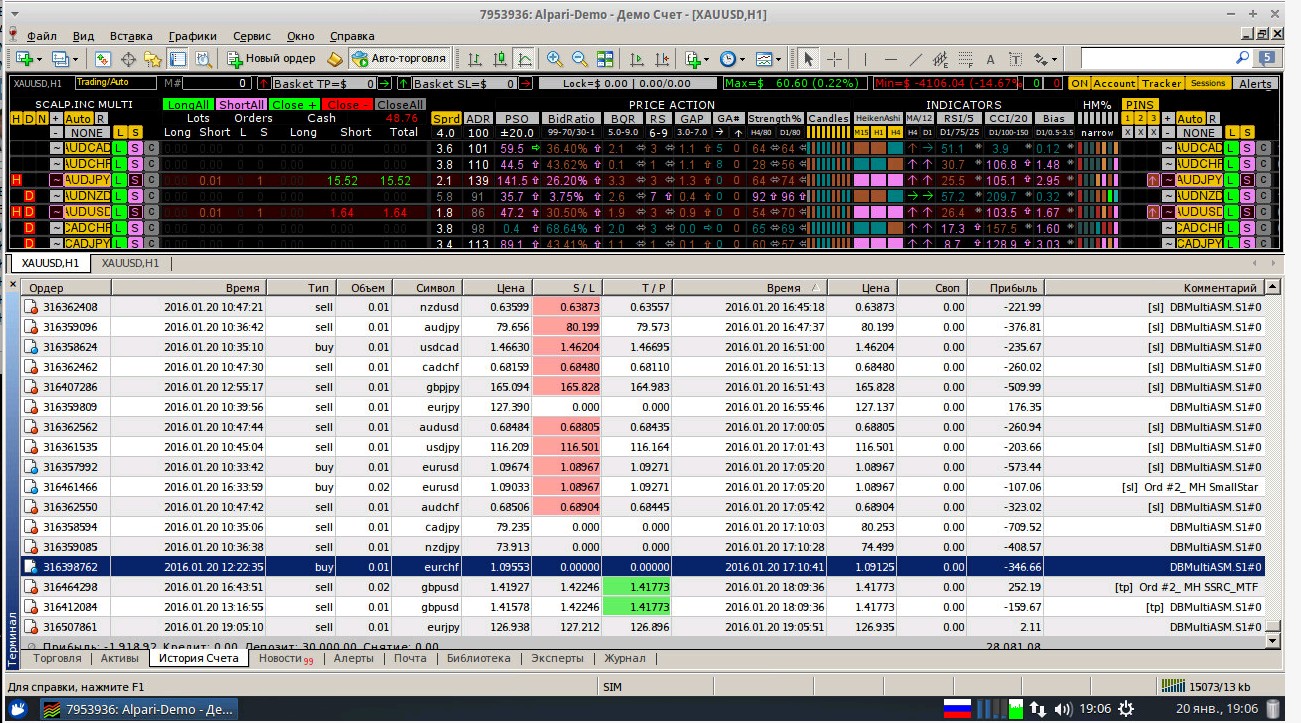
Task: Click the Новый ордер button
Action: click(271, 59)
